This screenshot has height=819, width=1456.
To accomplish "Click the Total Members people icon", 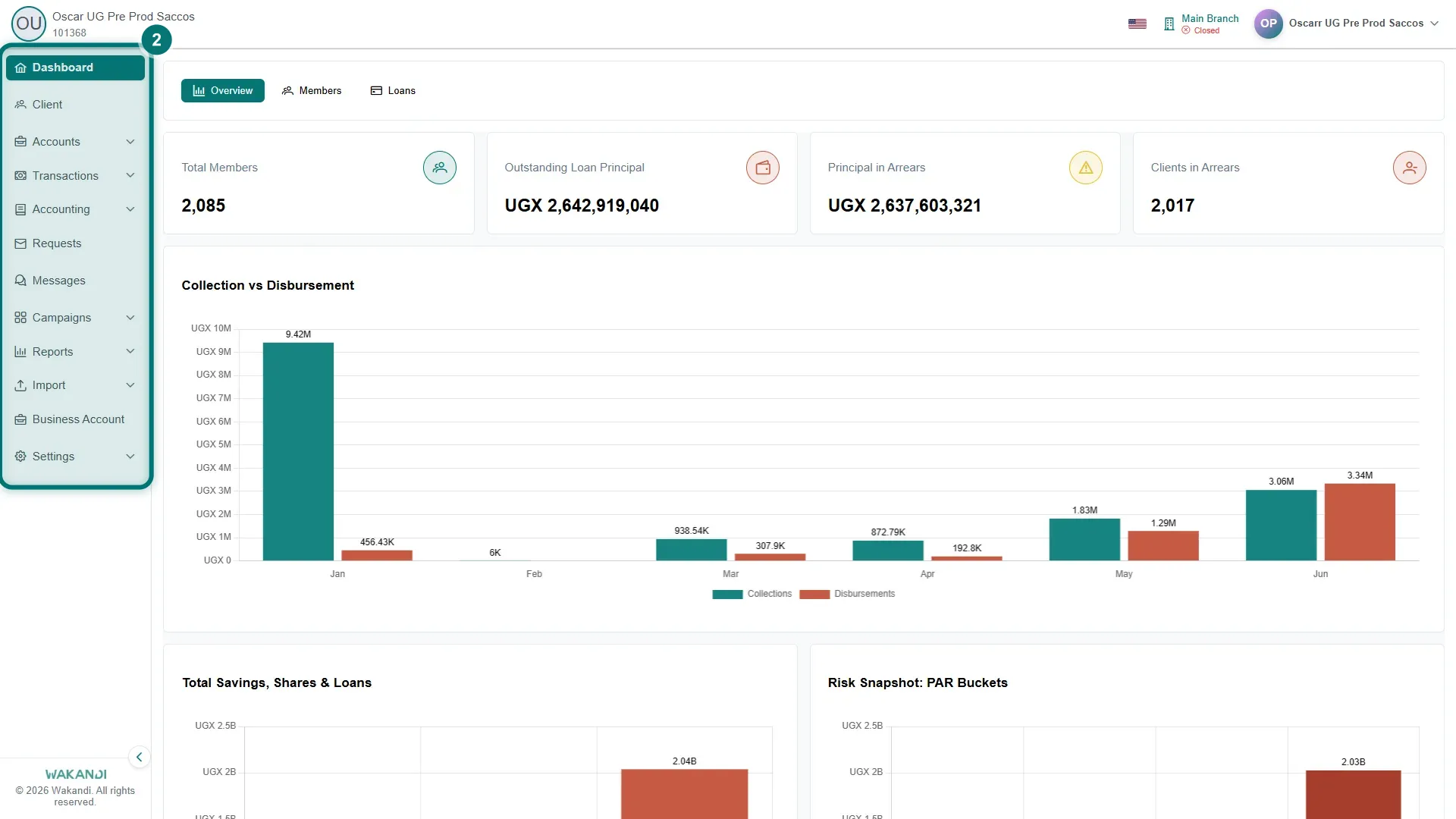I will point(440,168).
